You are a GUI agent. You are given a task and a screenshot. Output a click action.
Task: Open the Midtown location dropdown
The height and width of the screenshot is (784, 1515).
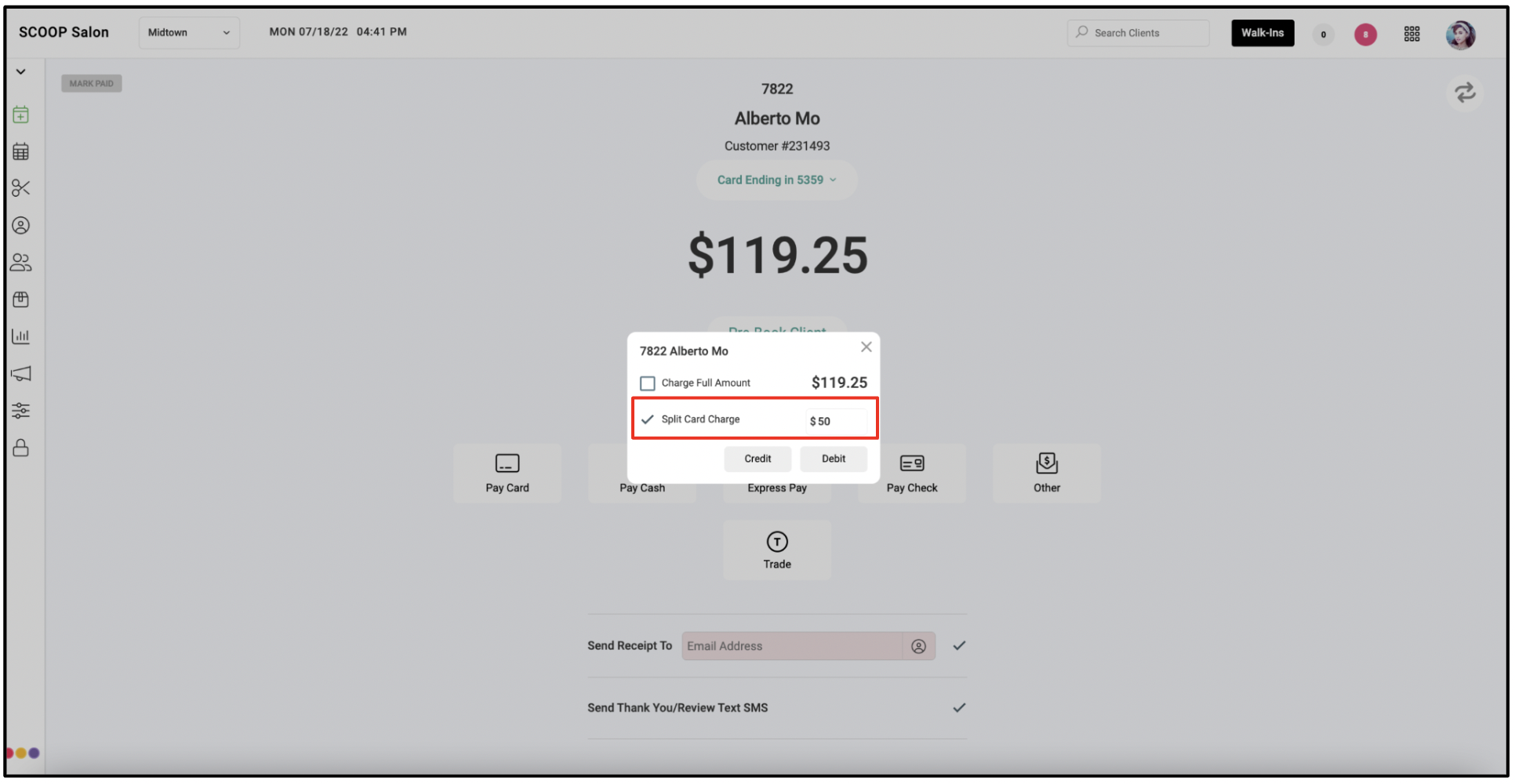pos(189,33)
